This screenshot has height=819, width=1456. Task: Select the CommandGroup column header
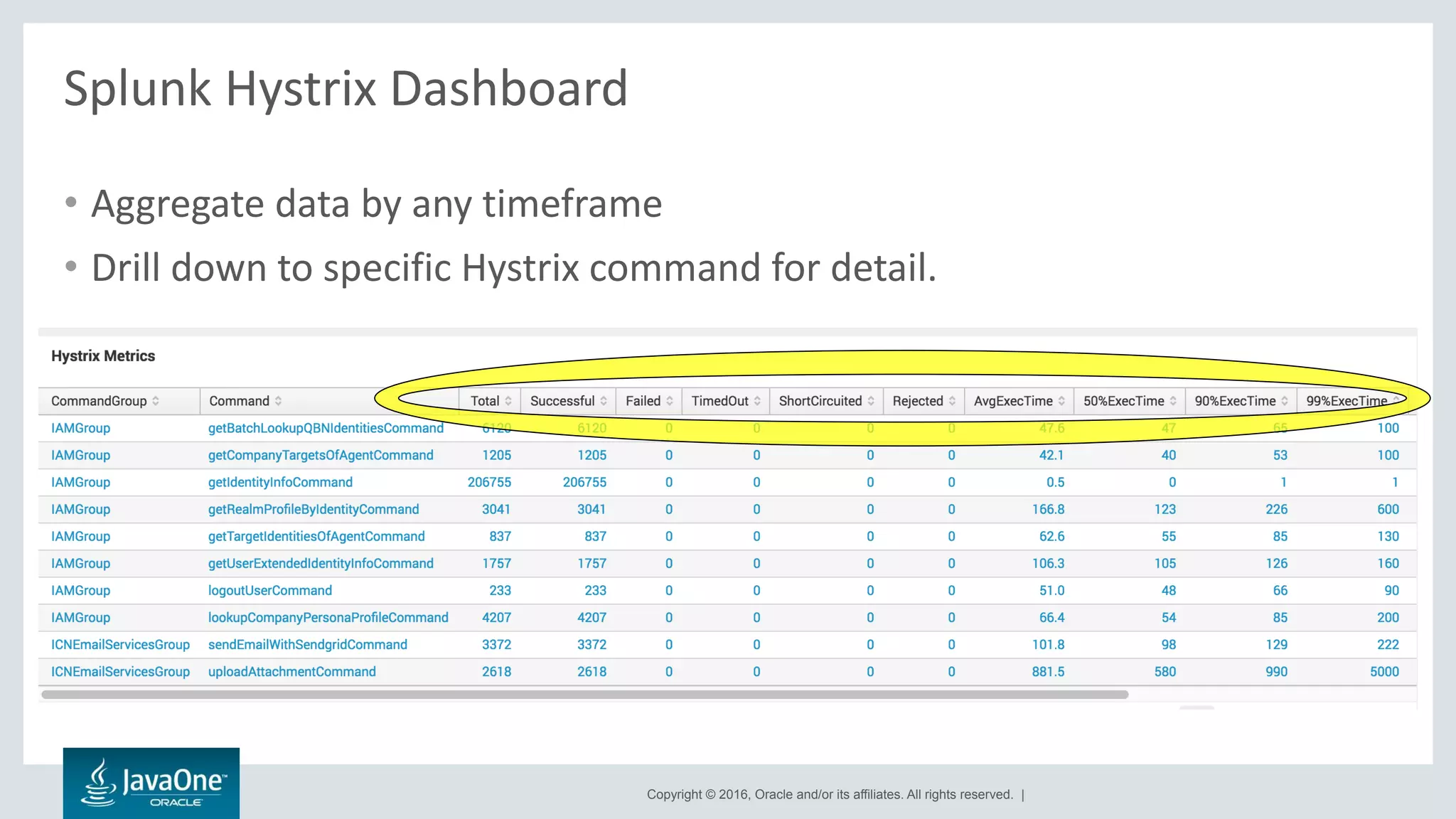pos(99,401)
